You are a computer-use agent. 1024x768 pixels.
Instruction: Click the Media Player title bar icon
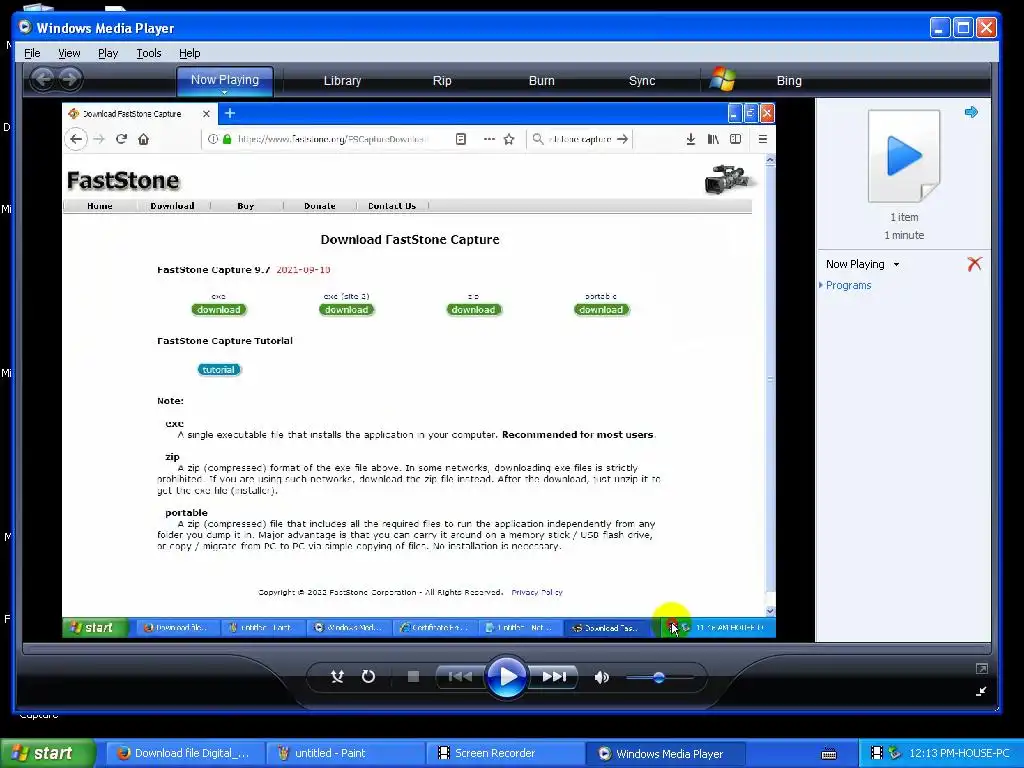pos(25,27)
